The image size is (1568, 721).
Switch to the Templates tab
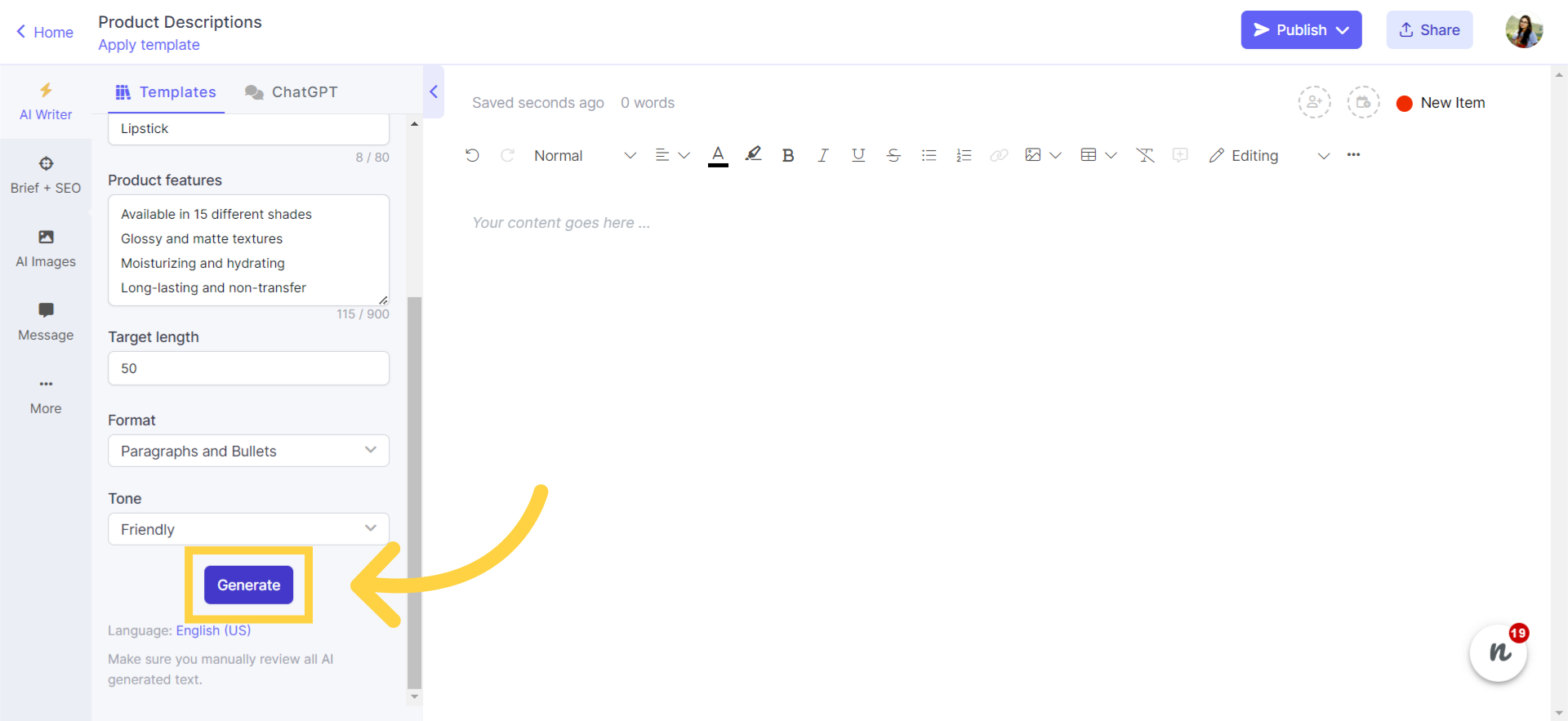166,92
